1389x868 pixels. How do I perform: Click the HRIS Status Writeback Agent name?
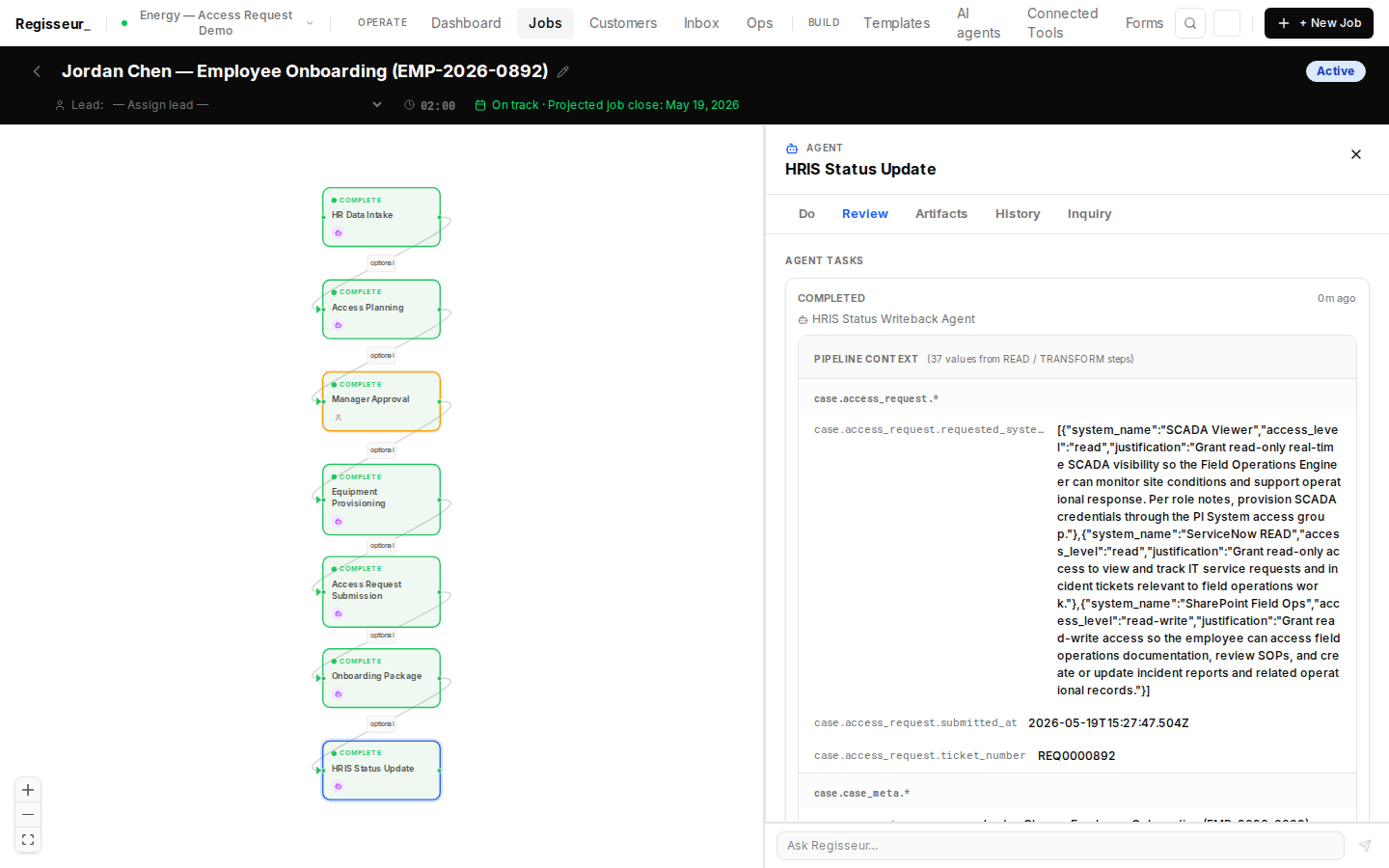(x=893, y=319)
